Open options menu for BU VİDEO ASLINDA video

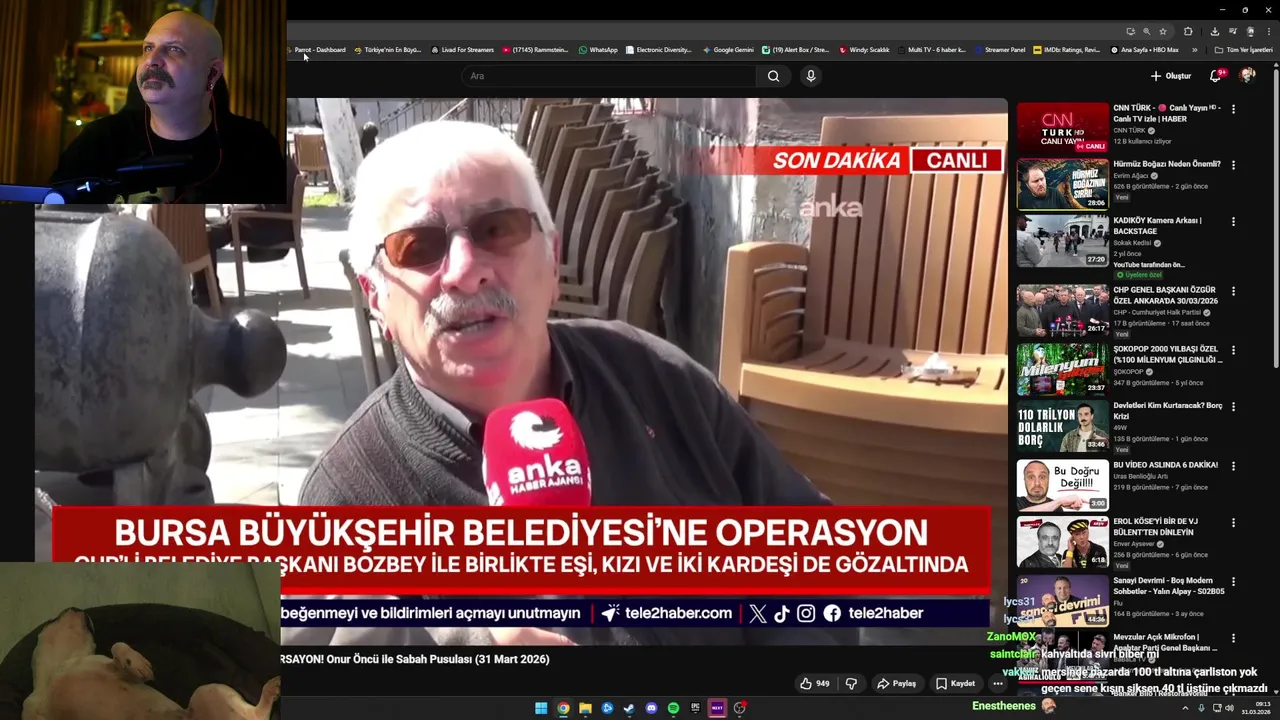(x=1233, y=466)
